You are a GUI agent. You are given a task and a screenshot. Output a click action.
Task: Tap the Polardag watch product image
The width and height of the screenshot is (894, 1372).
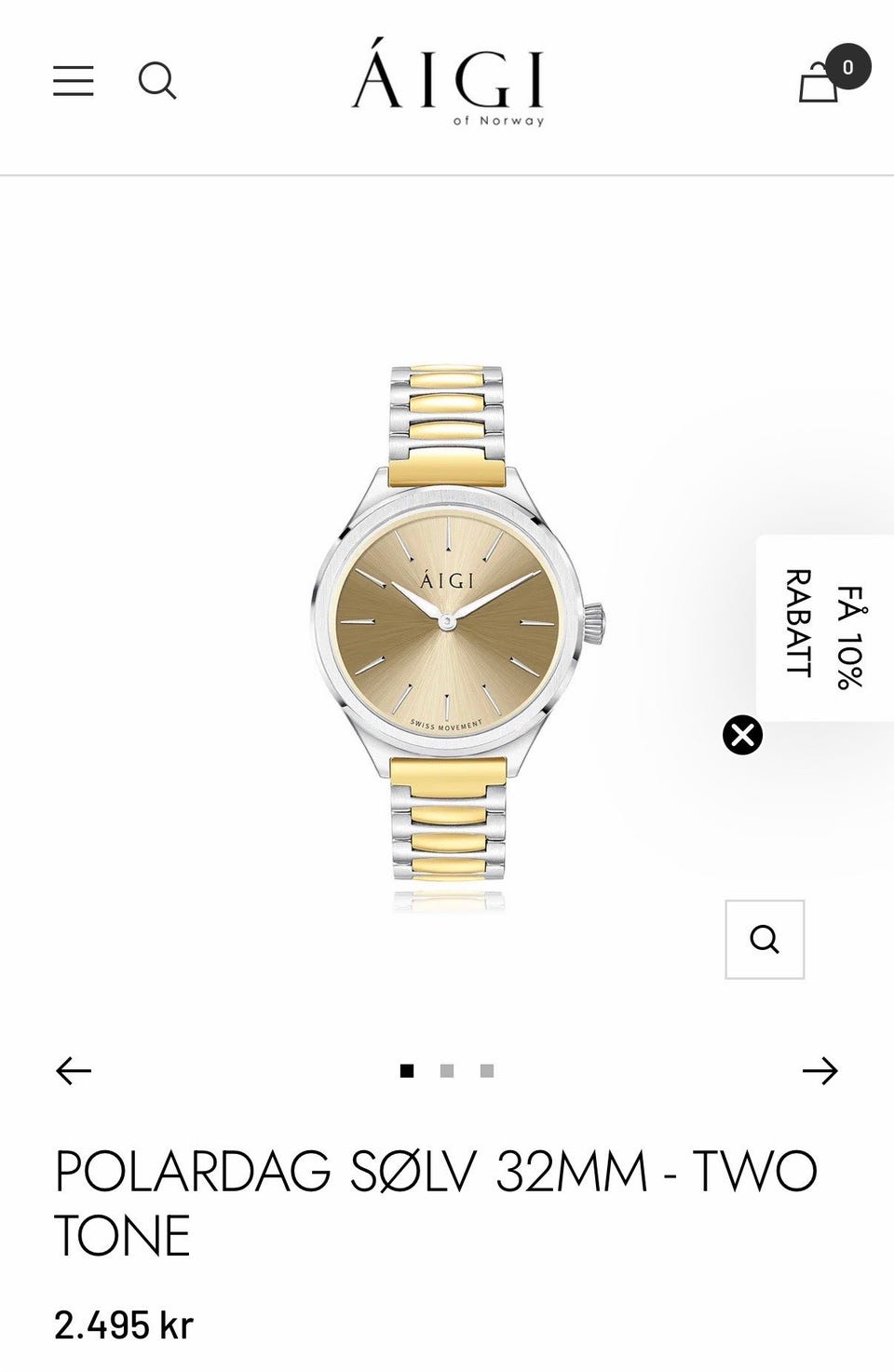456,638
